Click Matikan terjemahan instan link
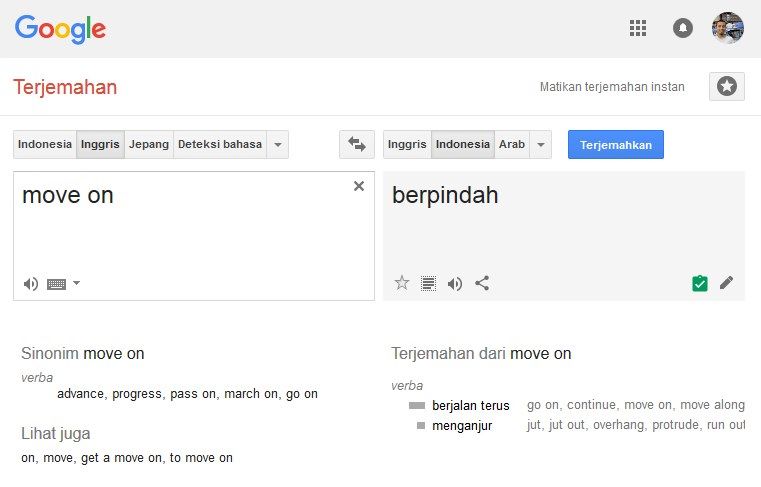761x487 pixels. coord(612,87)
